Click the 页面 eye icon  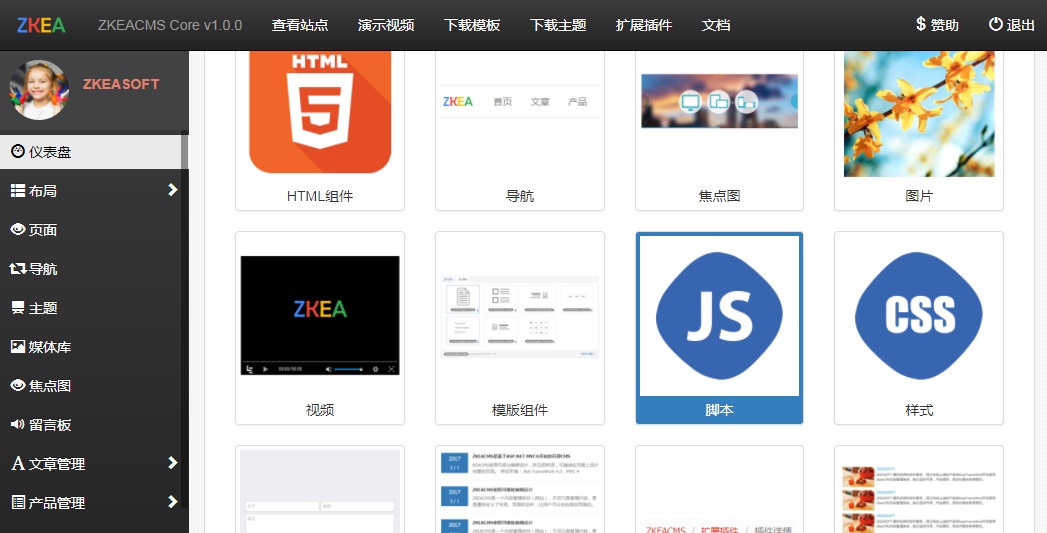pyautogui.click(x=18, y=229)
